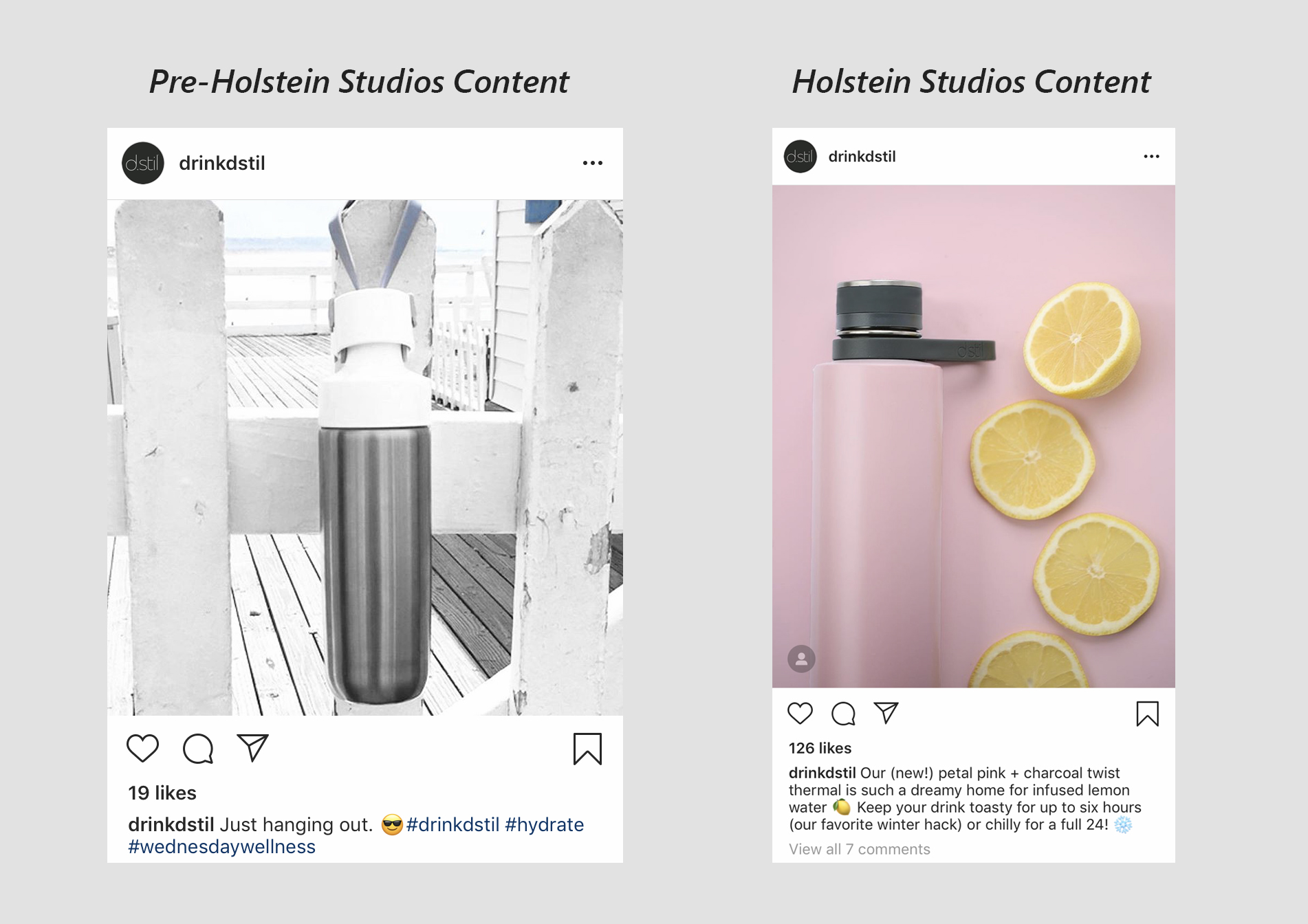1308x924 pixels.
Task: Open left post three-dot options menu
Action: [x=593, y=163]
